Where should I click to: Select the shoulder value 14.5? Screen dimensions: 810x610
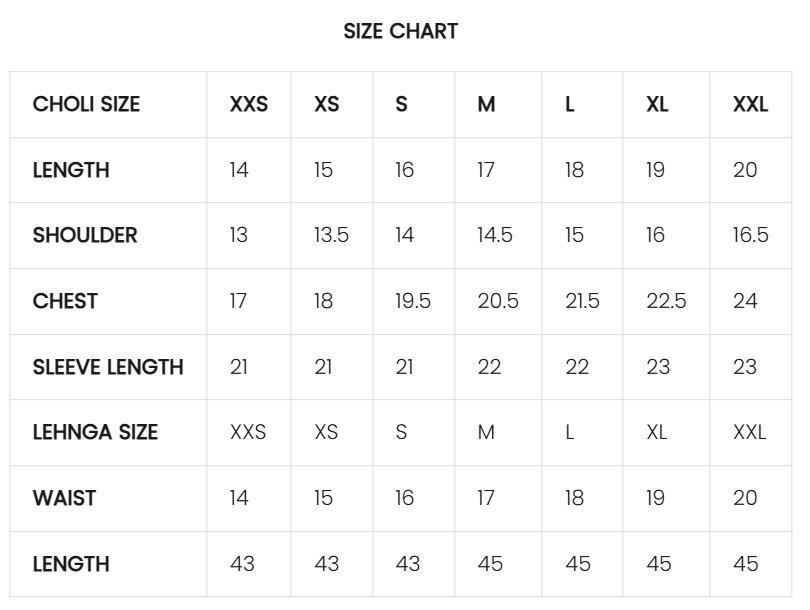pos(495,236)
